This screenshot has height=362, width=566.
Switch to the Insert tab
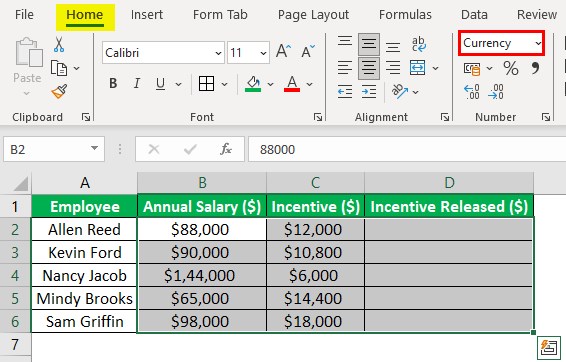tap(147, 14)
